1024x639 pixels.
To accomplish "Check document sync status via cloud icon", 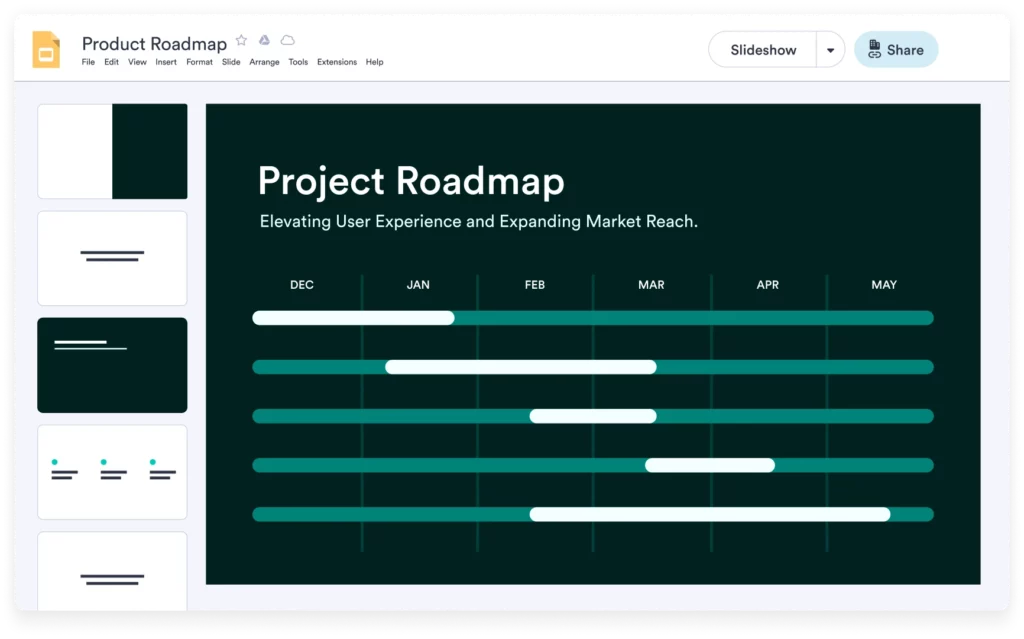I will coord(287,40).
